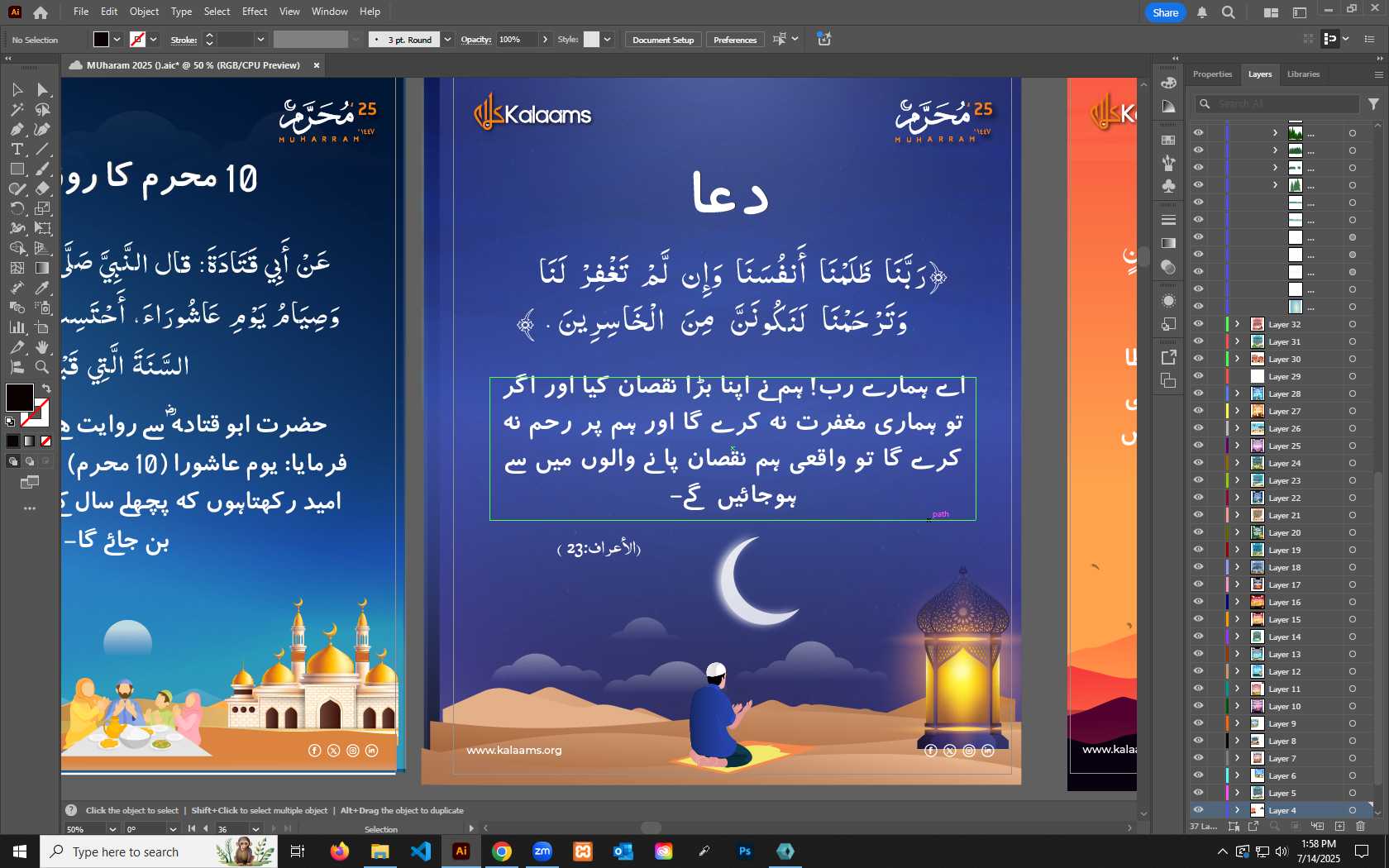Select the Zoom tool

point(43,367)
